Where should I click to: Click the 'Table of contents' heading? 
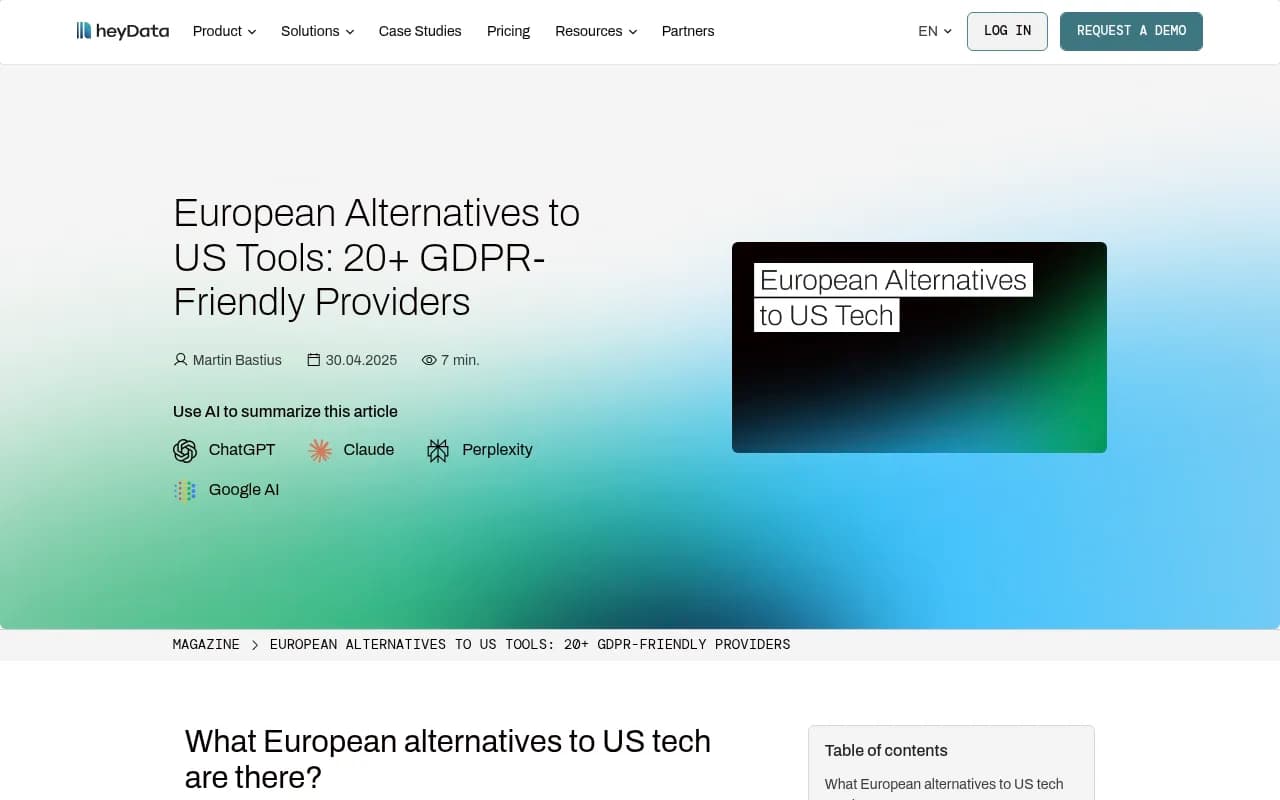point(886,751)
